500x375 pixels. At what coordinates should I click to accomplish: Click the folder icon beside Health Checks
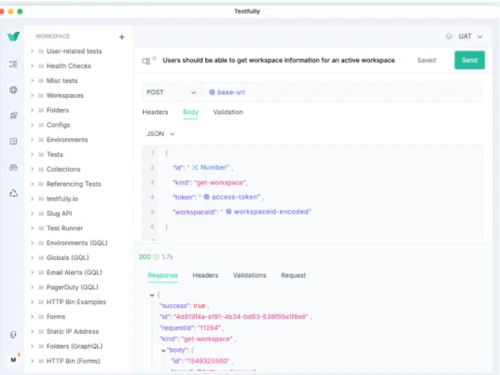click(41, 66)
